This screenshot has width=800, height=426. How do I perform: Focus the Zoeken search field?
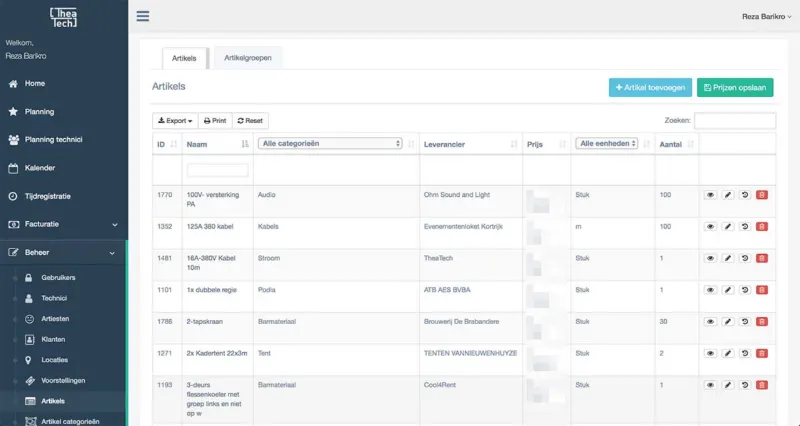click(735, 120)
